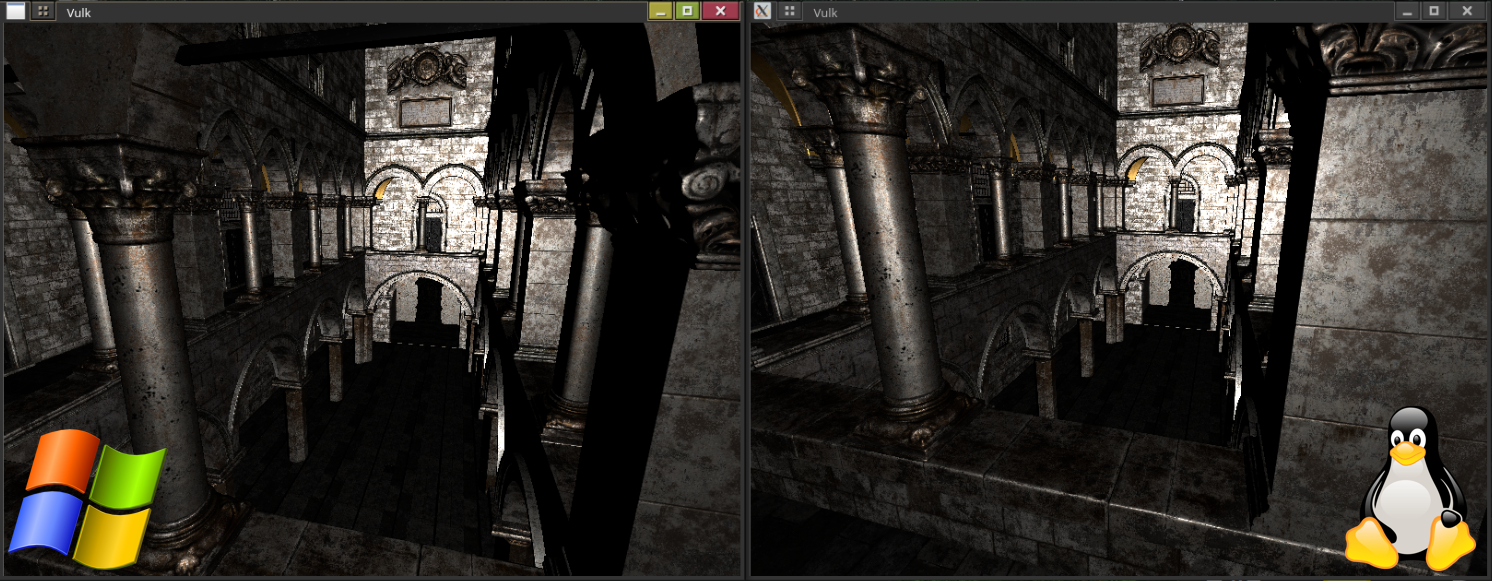
Task: Maximize the window using the green button
Action: tap(686, 11)
